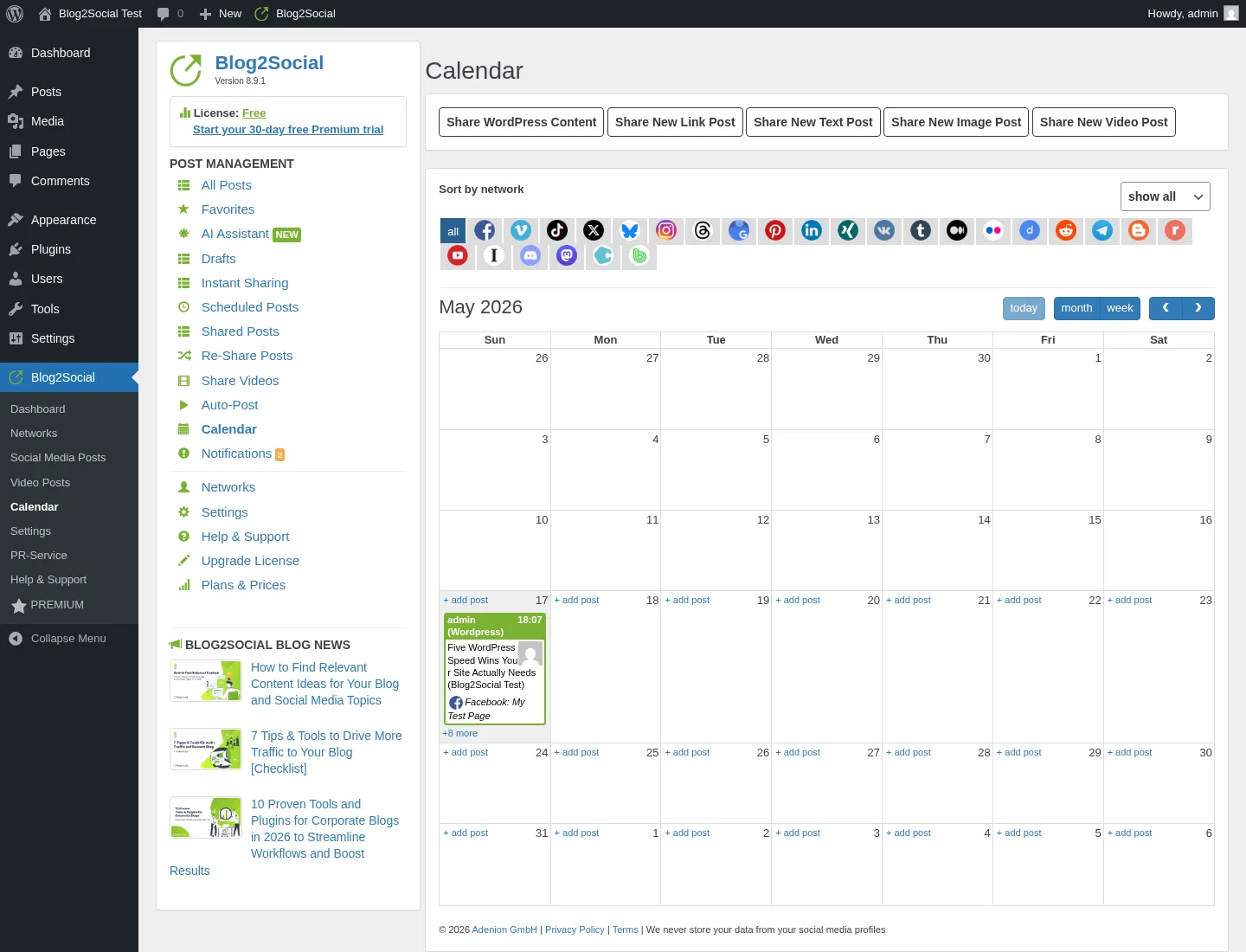Open Scheduled Posts menu item
The width and height of the screenshot is (1246, 952).
(x=250, y=307)
